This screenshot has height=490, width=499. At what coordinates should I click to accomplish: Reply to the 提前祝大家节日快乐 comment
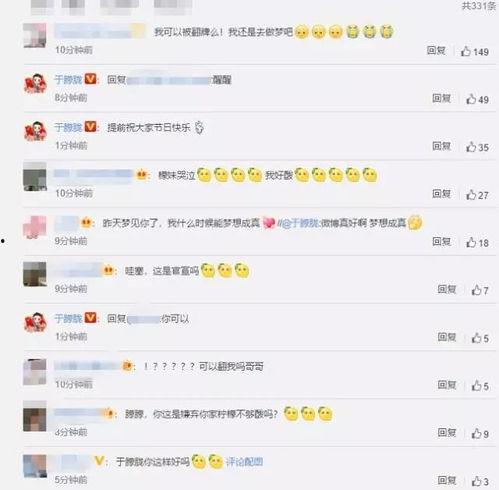point(441,146)
